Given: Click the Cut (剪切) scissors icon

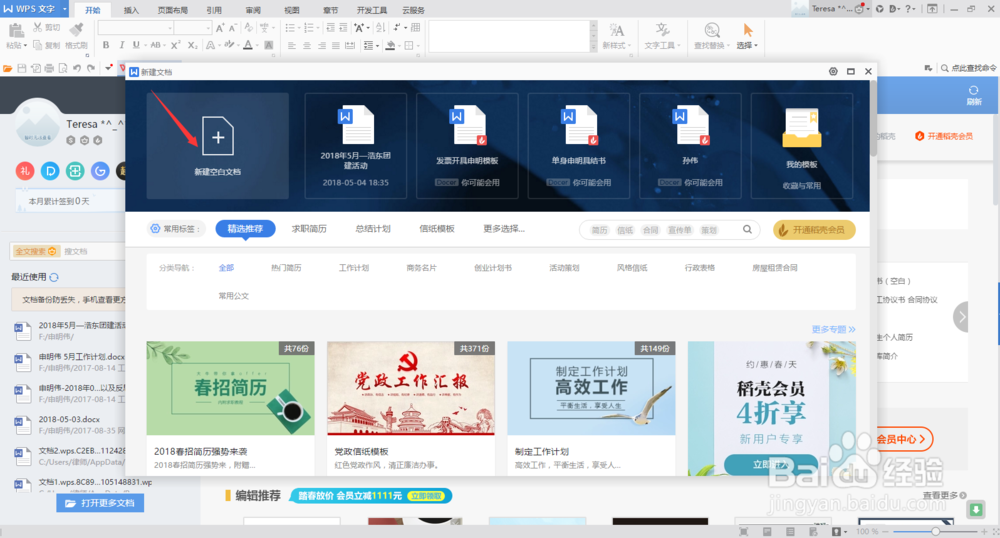Looking at the screenshot, I should pyautogui.click(x=38, y=27).
